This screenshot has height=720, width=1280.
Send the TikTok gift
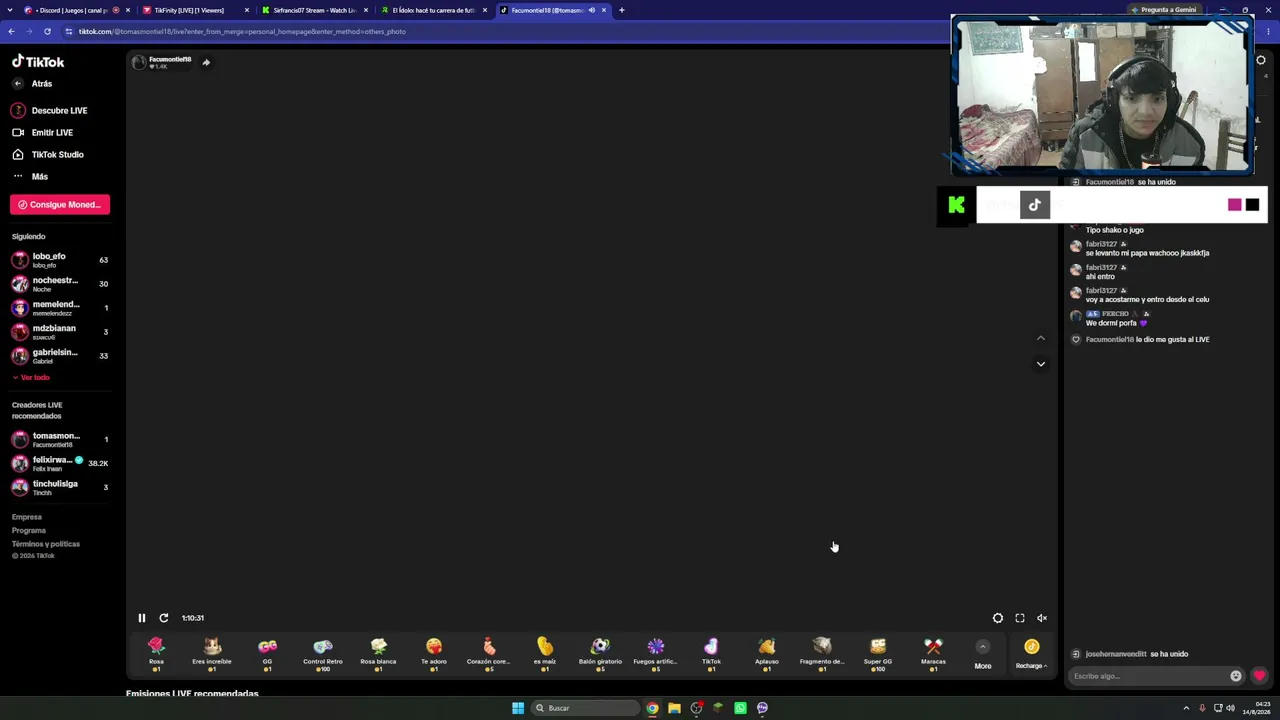[x=711, y=653]
